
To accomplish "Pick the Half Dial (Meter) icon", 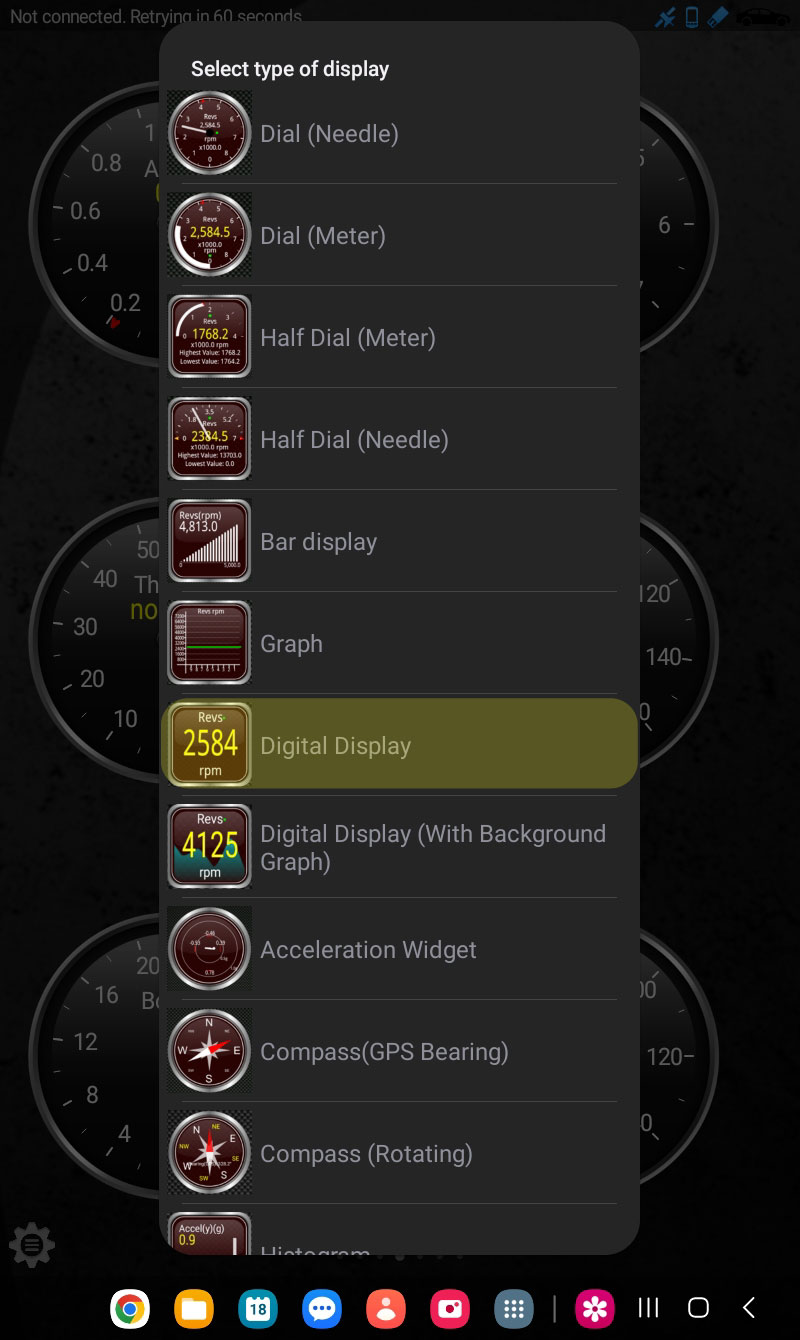I will [209, 337].
